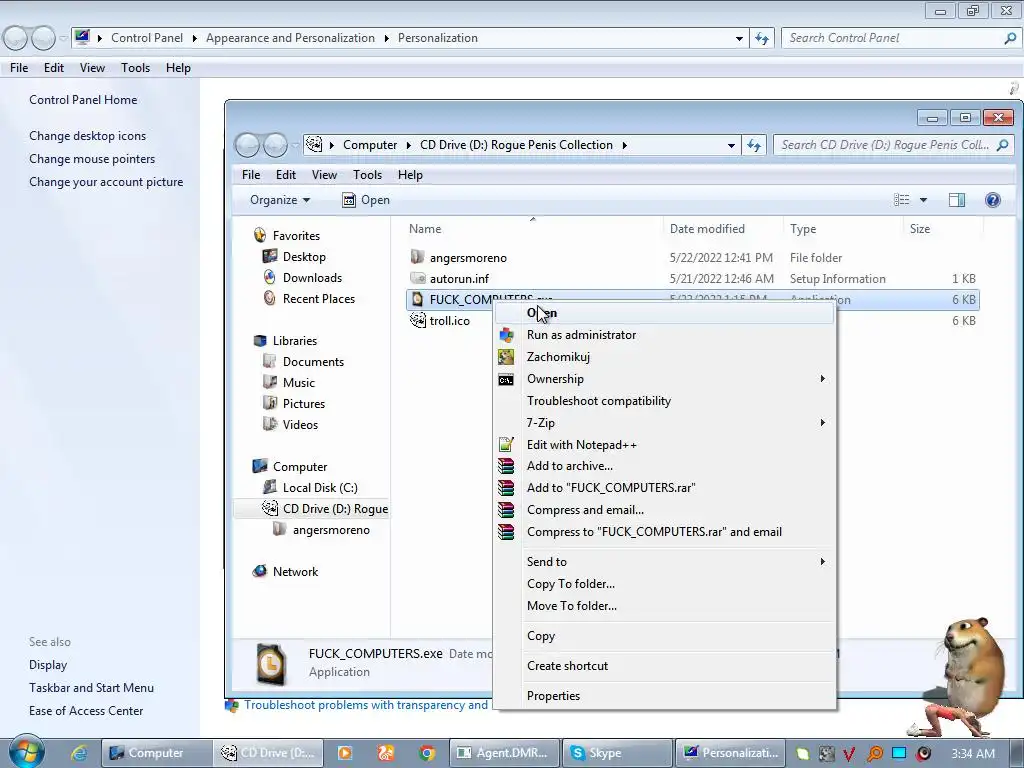This screenshot has width=1024, height=768.
Task: Click Change mouse pointers link
Action: click(92, 159)
